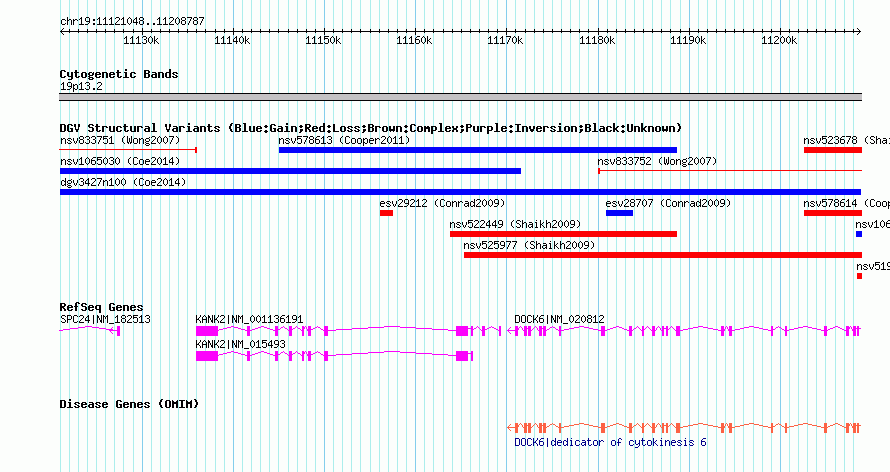Click the large first exon of KANK2 NM_001136191

coord(207,331)
